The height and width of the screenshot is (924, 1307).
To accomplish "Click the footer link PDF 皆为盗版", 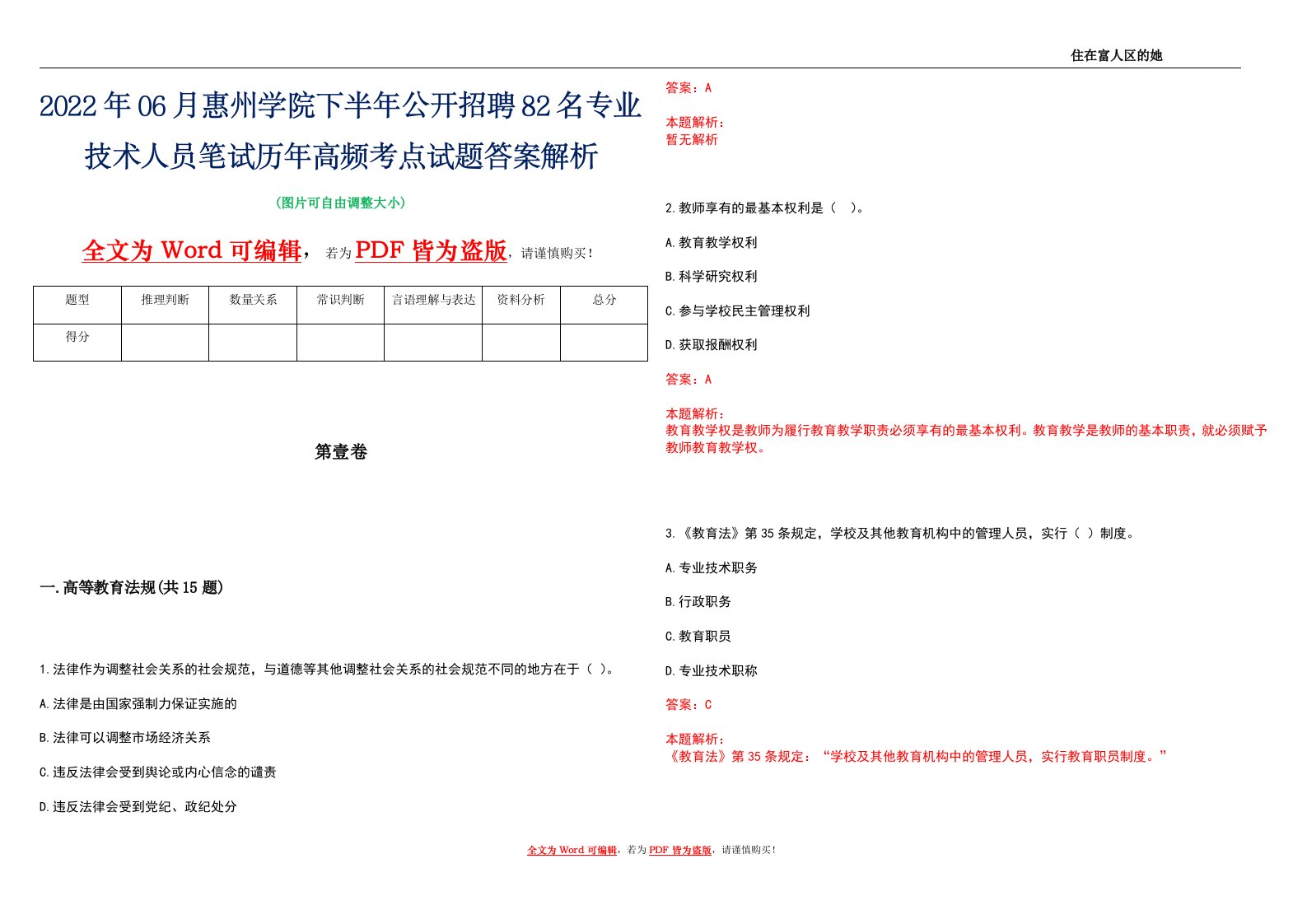I will [x=680, y=851].
